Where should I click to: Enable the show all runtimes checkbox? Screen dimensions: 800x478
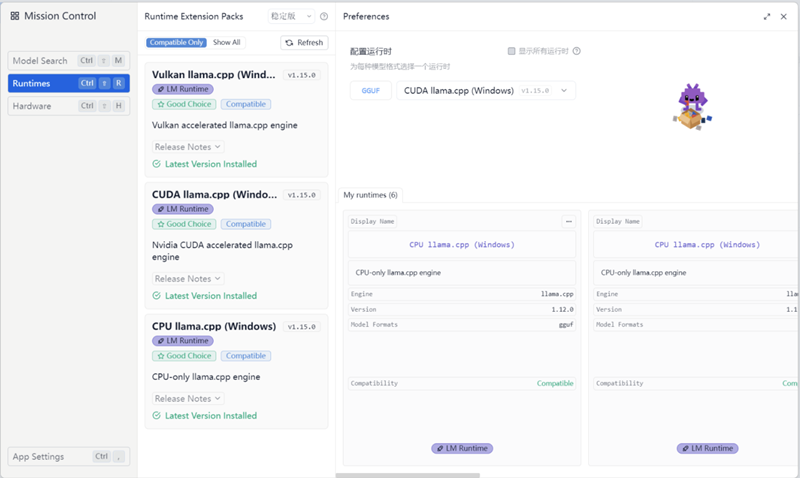[511, 51]
